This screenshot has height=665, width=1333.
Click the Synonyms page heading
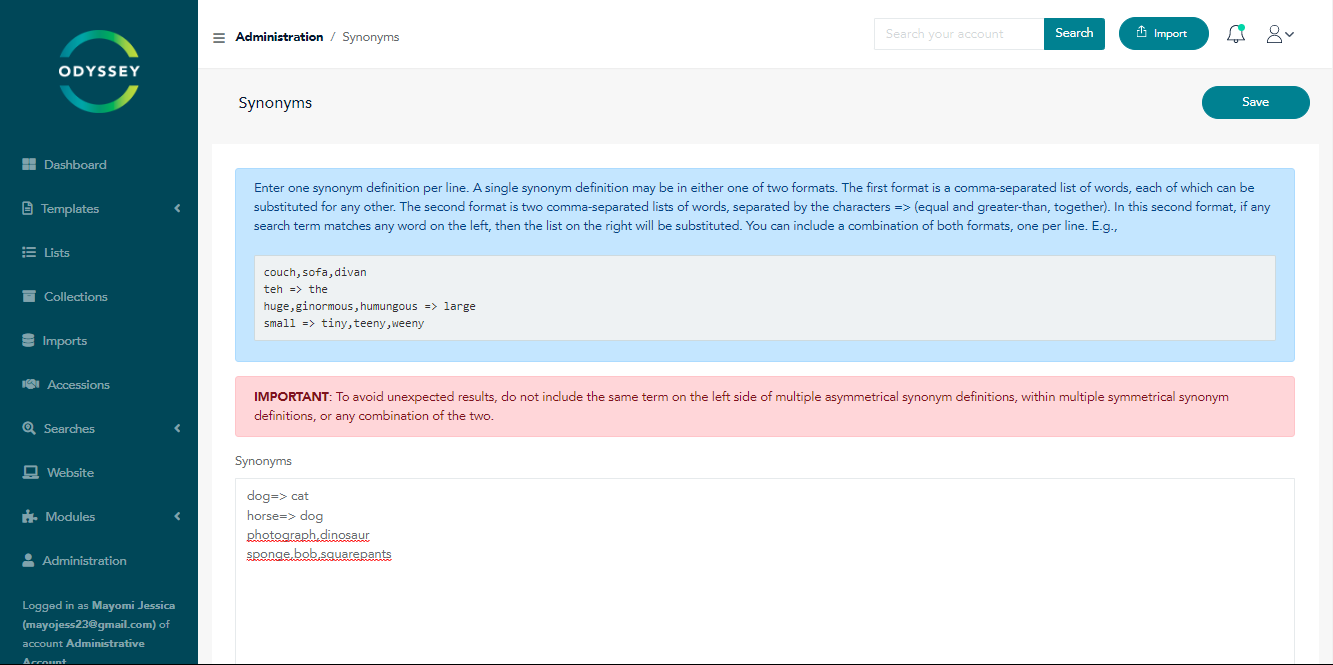click(275, 103)
